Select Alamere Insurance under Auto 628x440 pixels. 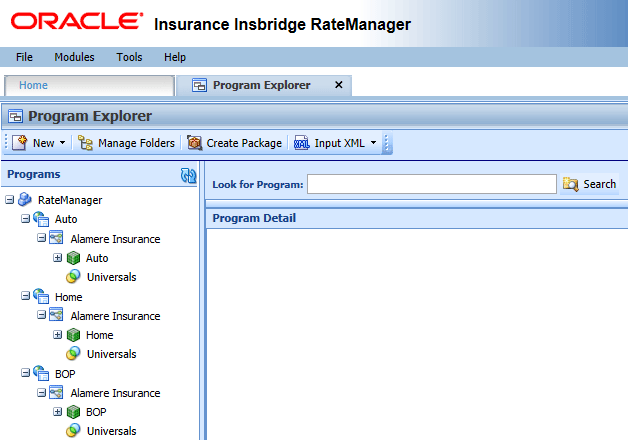click(x=115, y=239)
